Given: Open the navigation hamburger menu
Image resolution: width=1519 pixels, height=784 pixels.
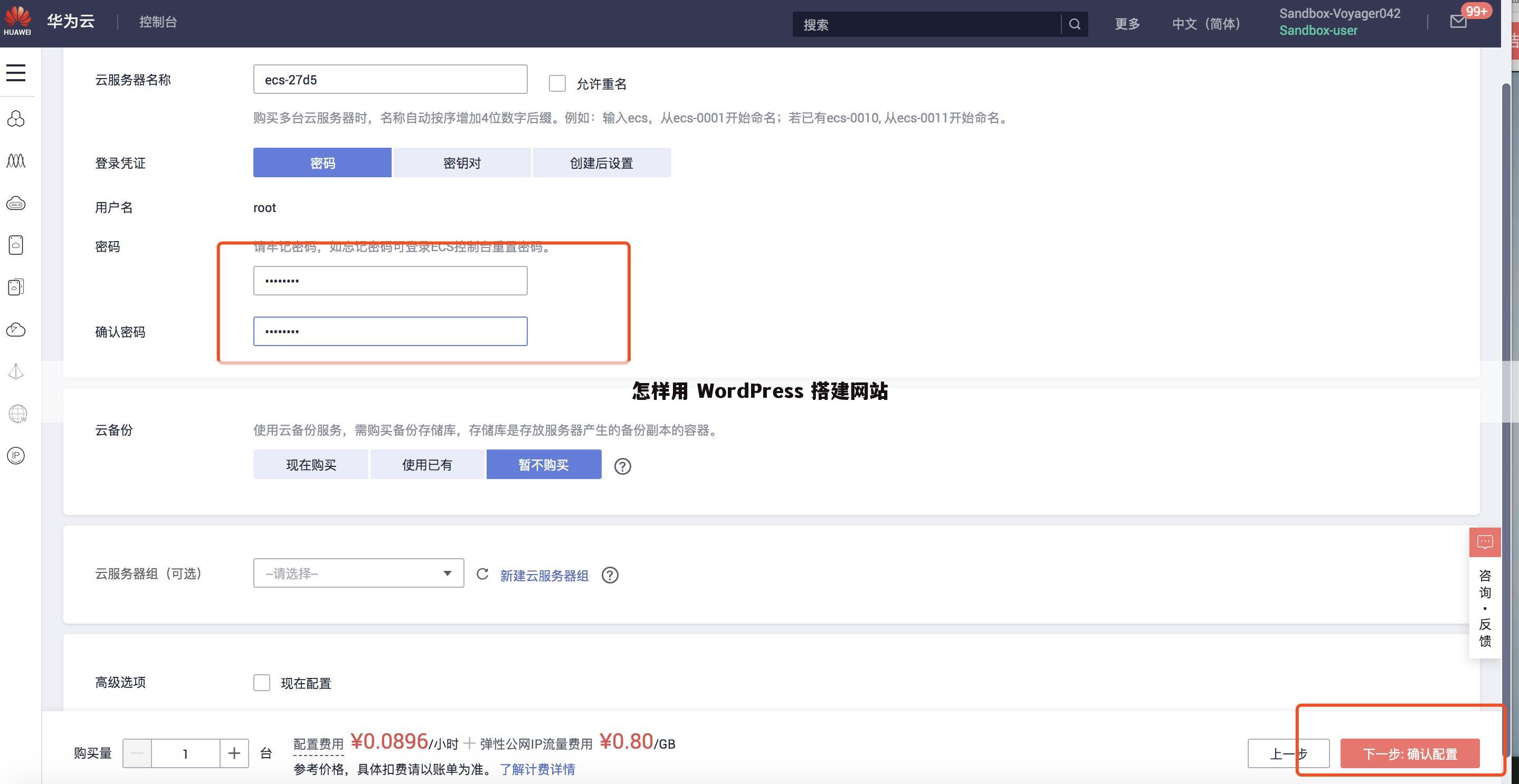Looking at the screenshot, I should click(15, 72).
